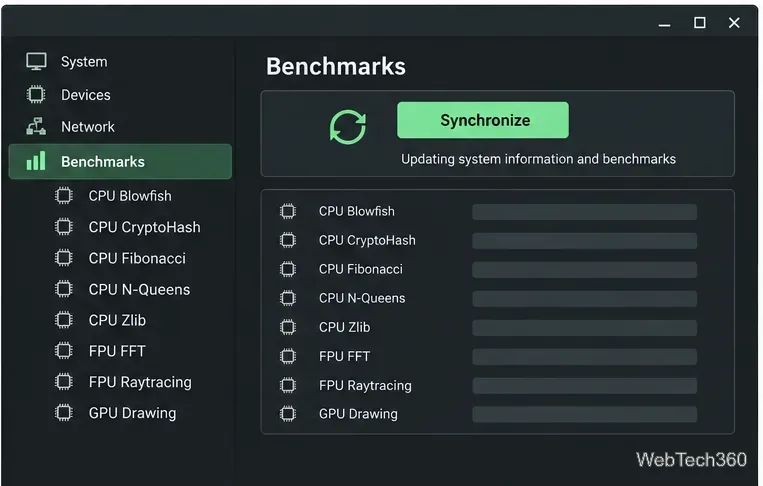Click the FPU Raytracing progress bar
The height and width of the screenshot is (486, 763).
click(x=584, y=386)
